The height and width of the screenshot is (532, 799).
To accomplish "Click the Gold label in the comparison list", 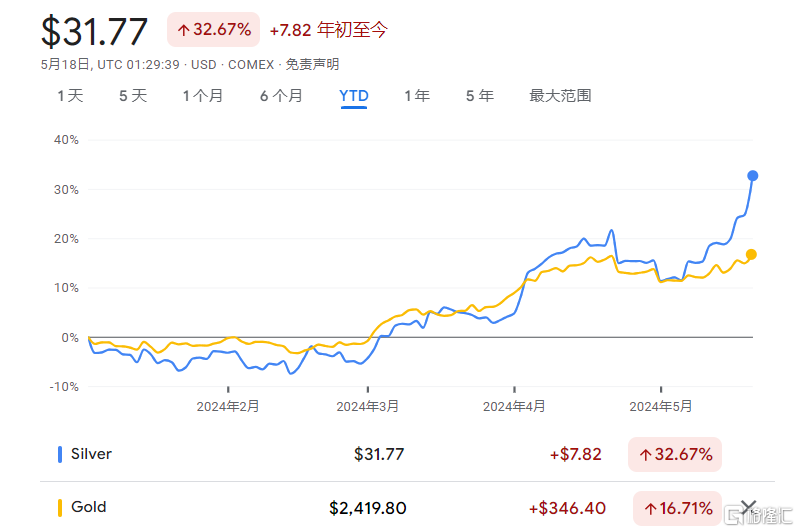I will 88,508.
